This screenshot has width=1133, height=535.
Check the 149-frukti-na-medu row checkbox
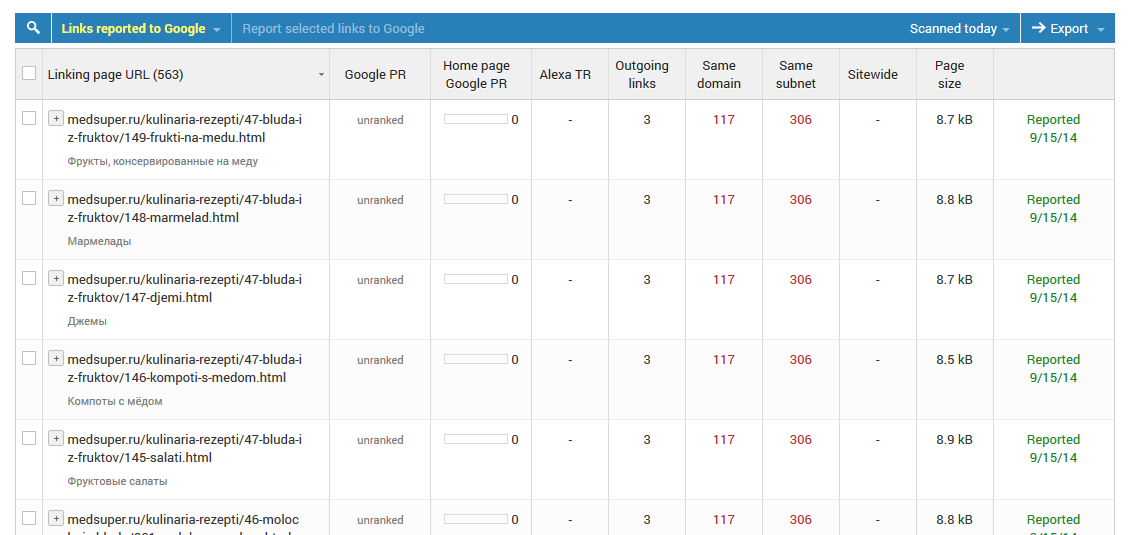point(29,118)
